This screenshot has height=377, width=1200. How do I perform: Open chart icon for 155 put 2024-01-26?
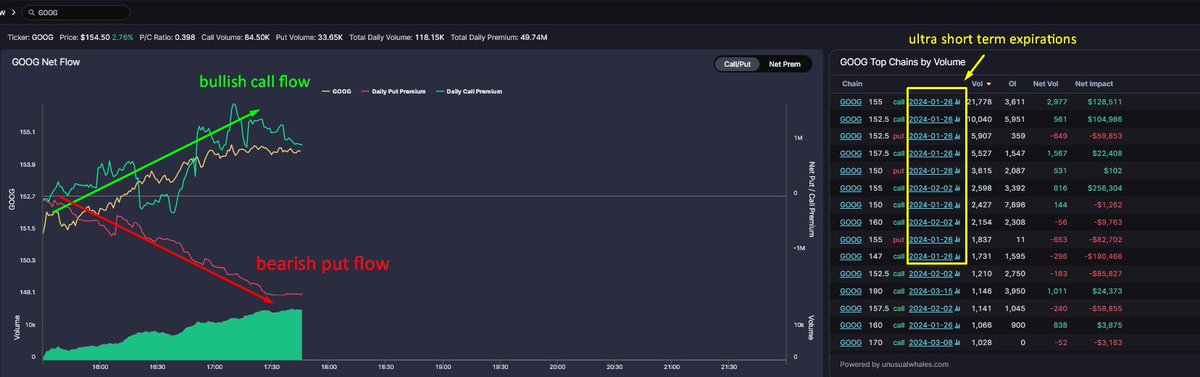958,239
